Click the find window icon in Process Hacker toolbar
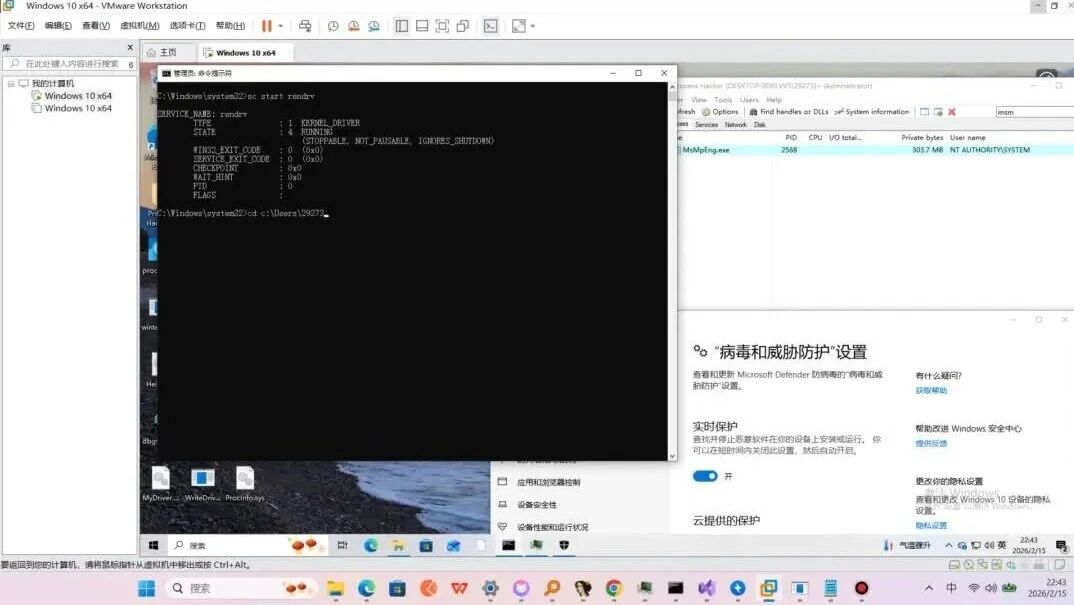The image size is (1074, 605). tap(924, 112)
